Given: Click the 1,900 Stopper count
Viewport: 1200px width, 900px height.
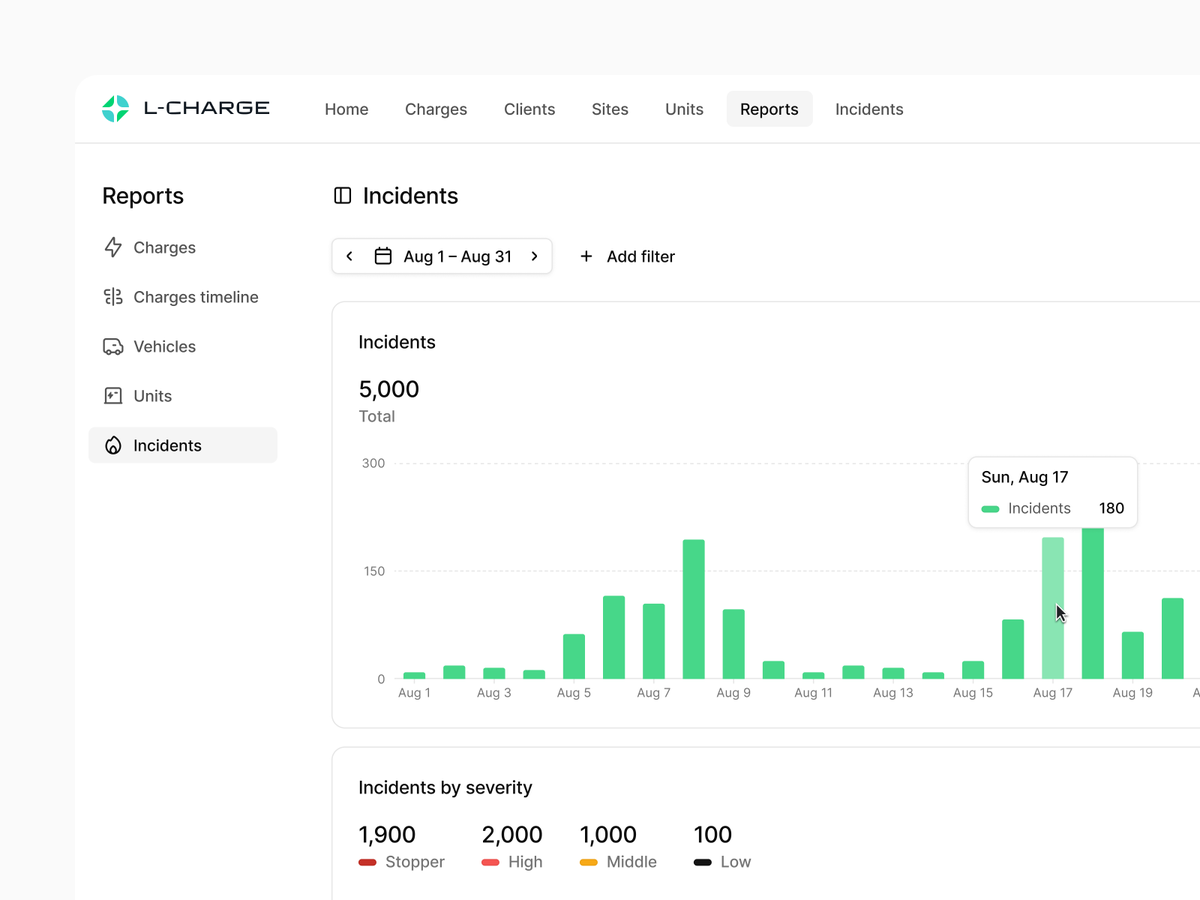Looking at the screenshot, I should (x=387, y=835).
